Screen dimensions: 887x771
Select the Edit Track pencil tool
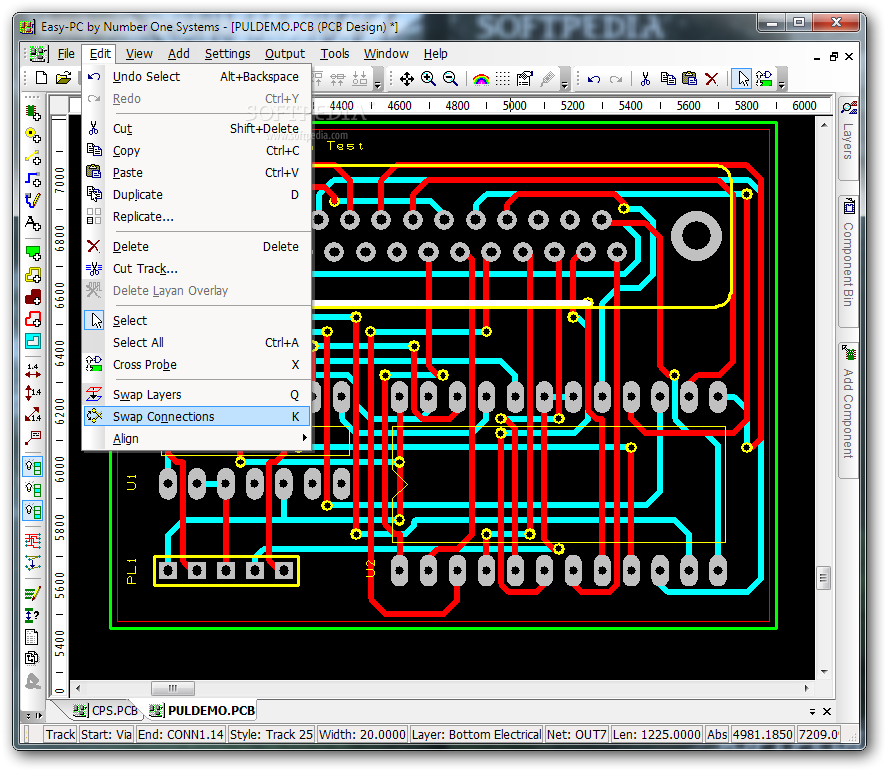(x=33, y=200)
